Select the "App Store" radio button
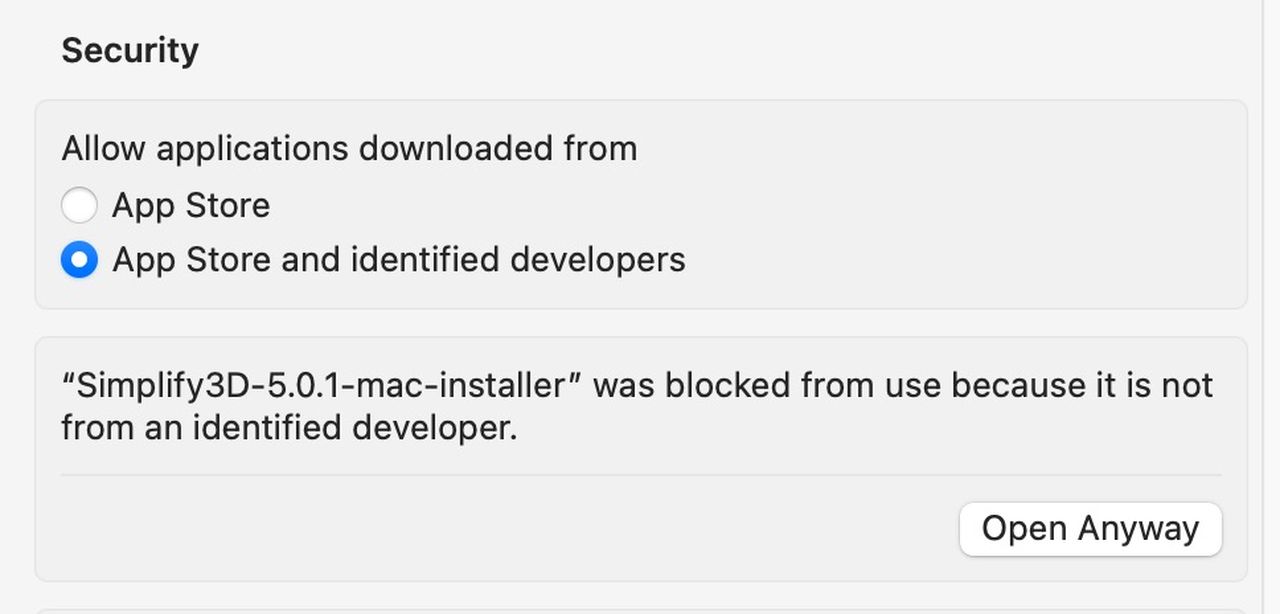The height and width of the screenshot is (614, 1280). tap(79, 206)
